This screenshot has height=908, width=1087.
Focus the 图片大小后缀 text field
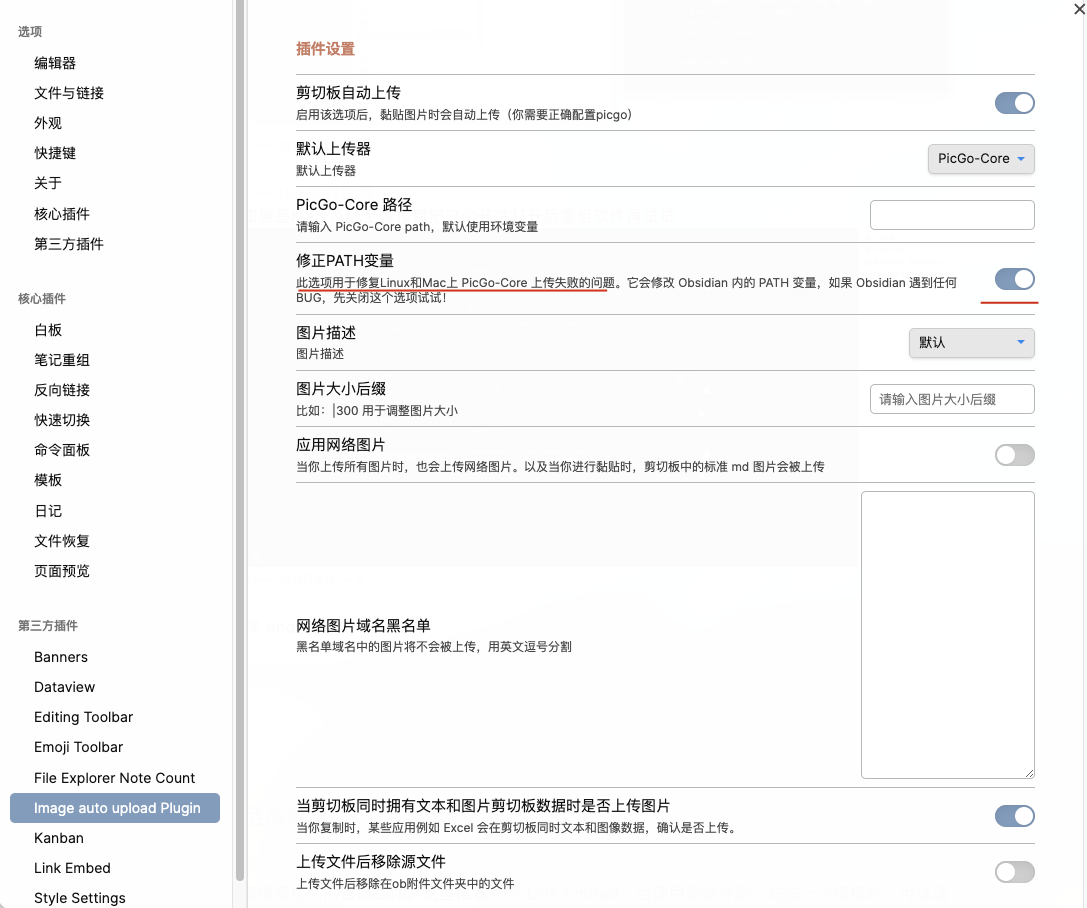point(951,399)
